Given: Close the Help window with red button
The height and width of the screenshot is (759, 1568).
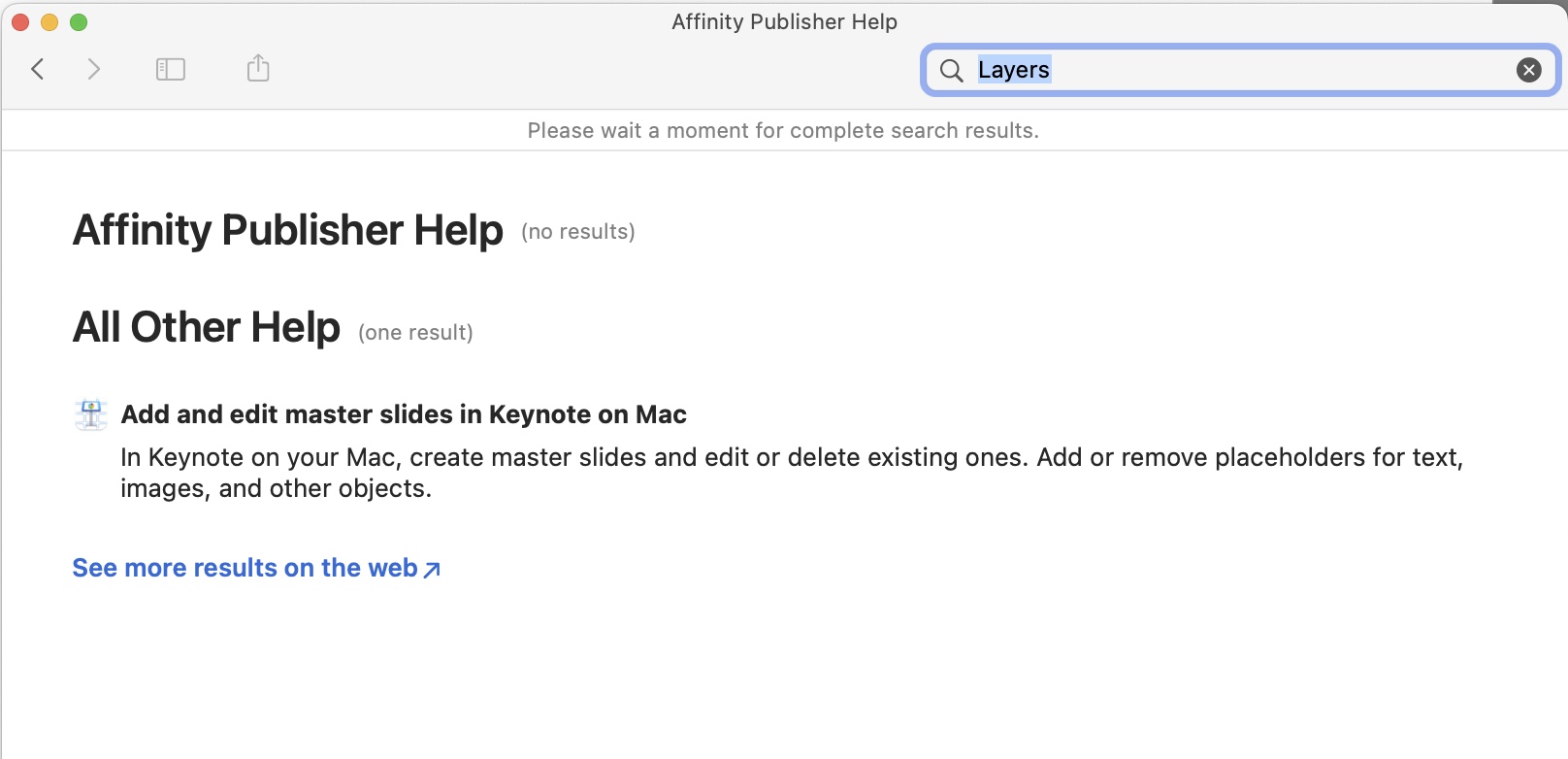Looking at the screenshot, I should 20,22.
